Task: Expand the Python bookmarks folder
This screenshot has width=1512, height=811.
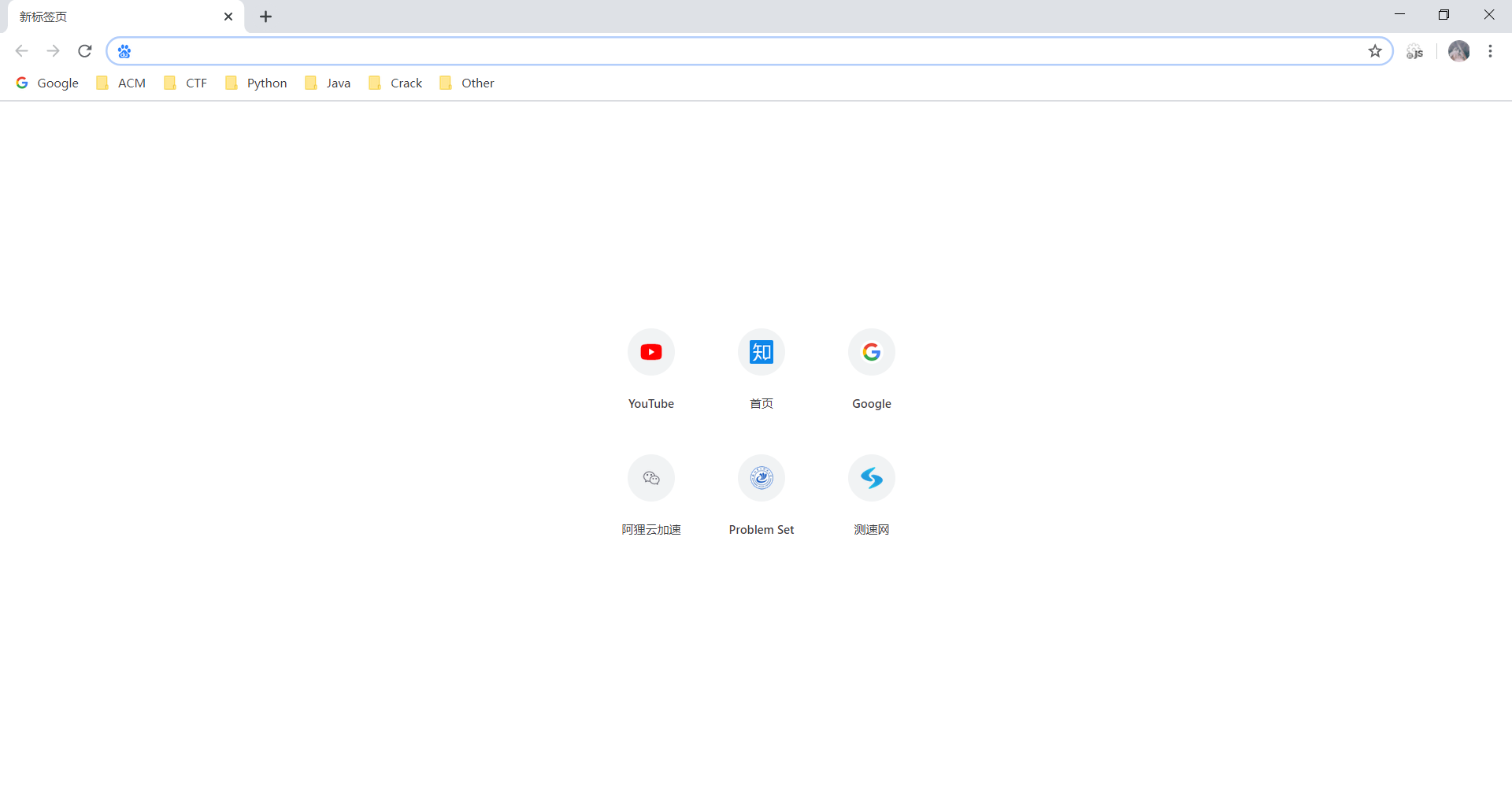Action: (x=256, y=83)
